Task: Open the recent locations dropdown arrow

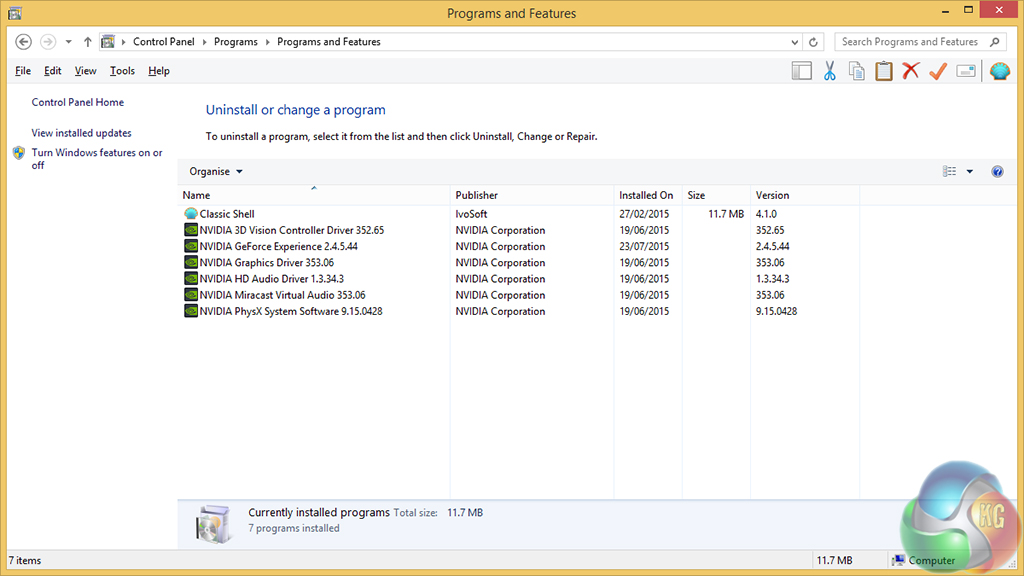Action: (x=69, y=42)
